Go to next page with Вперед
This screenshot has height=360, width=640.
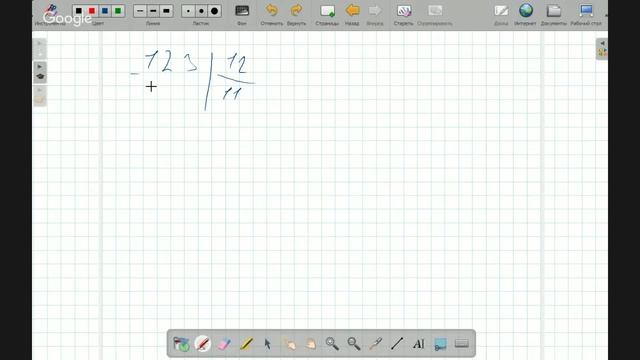tap(375, 10)
